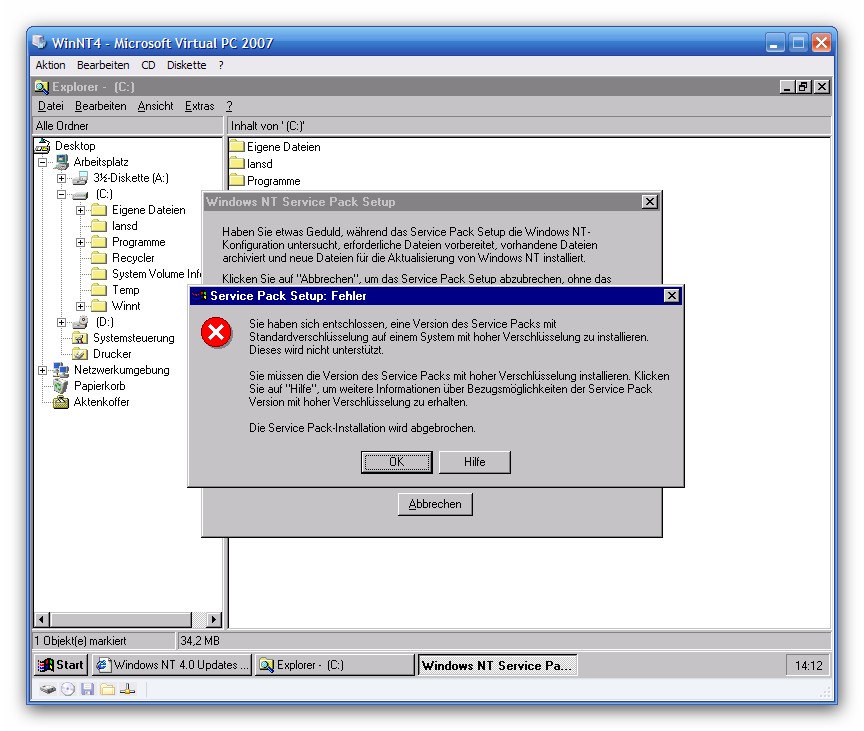Expand the 3½-Diskette (A:) tree node
This screenshot has height=731, width=864.
point(61,178)
